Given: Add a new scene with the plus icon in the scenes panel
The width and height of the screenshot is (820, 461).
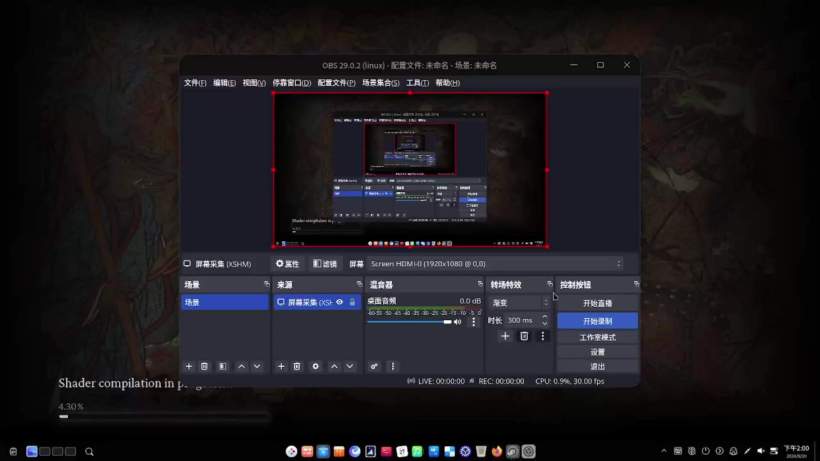Looking at the screenshot, I should [189, 366].
